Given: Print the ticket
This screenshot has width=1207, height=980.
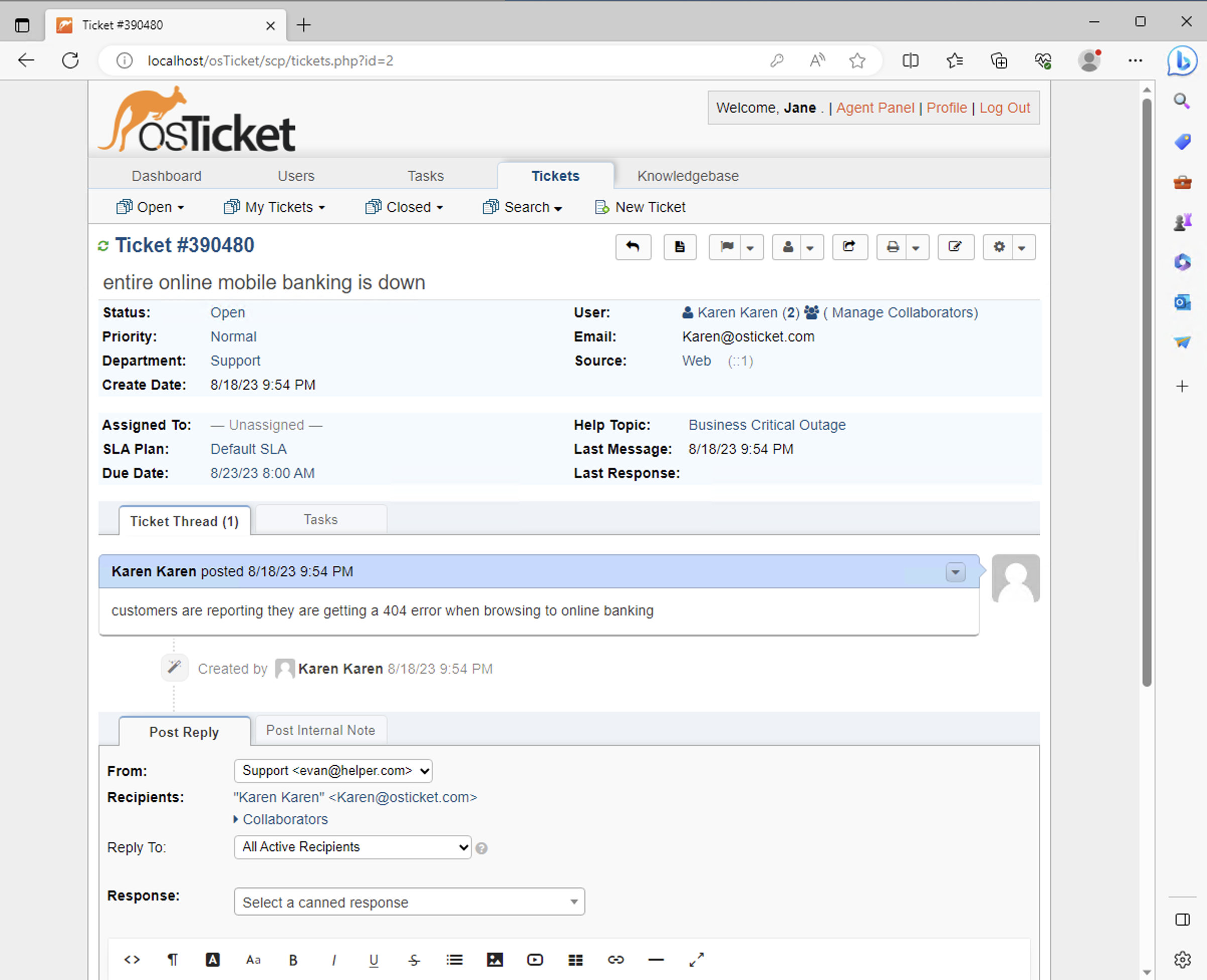Looking at the screenshot, I should 893,247.
